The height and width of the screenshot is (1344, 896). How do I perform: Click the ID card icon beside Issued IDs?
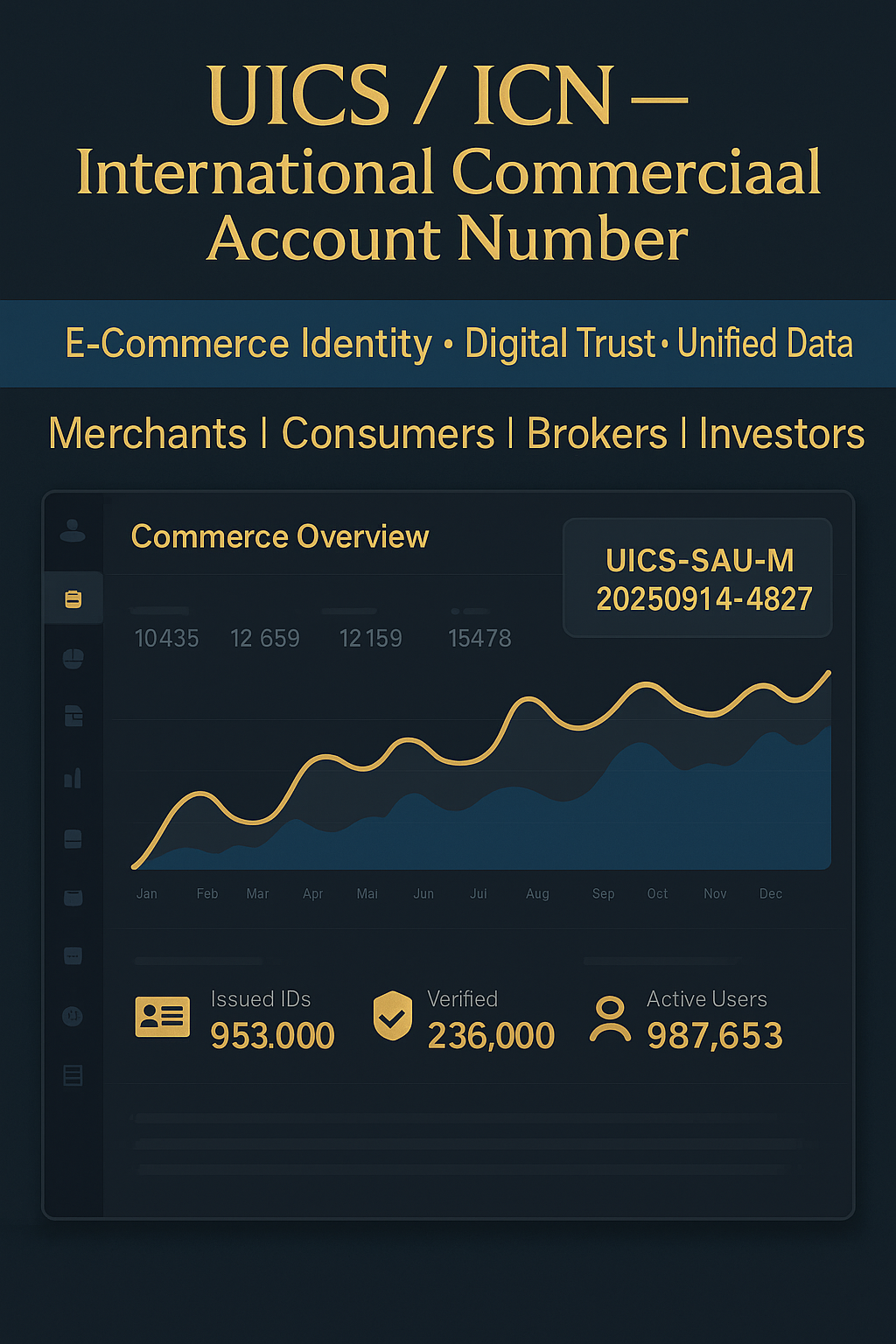[x=163, y=1017]
